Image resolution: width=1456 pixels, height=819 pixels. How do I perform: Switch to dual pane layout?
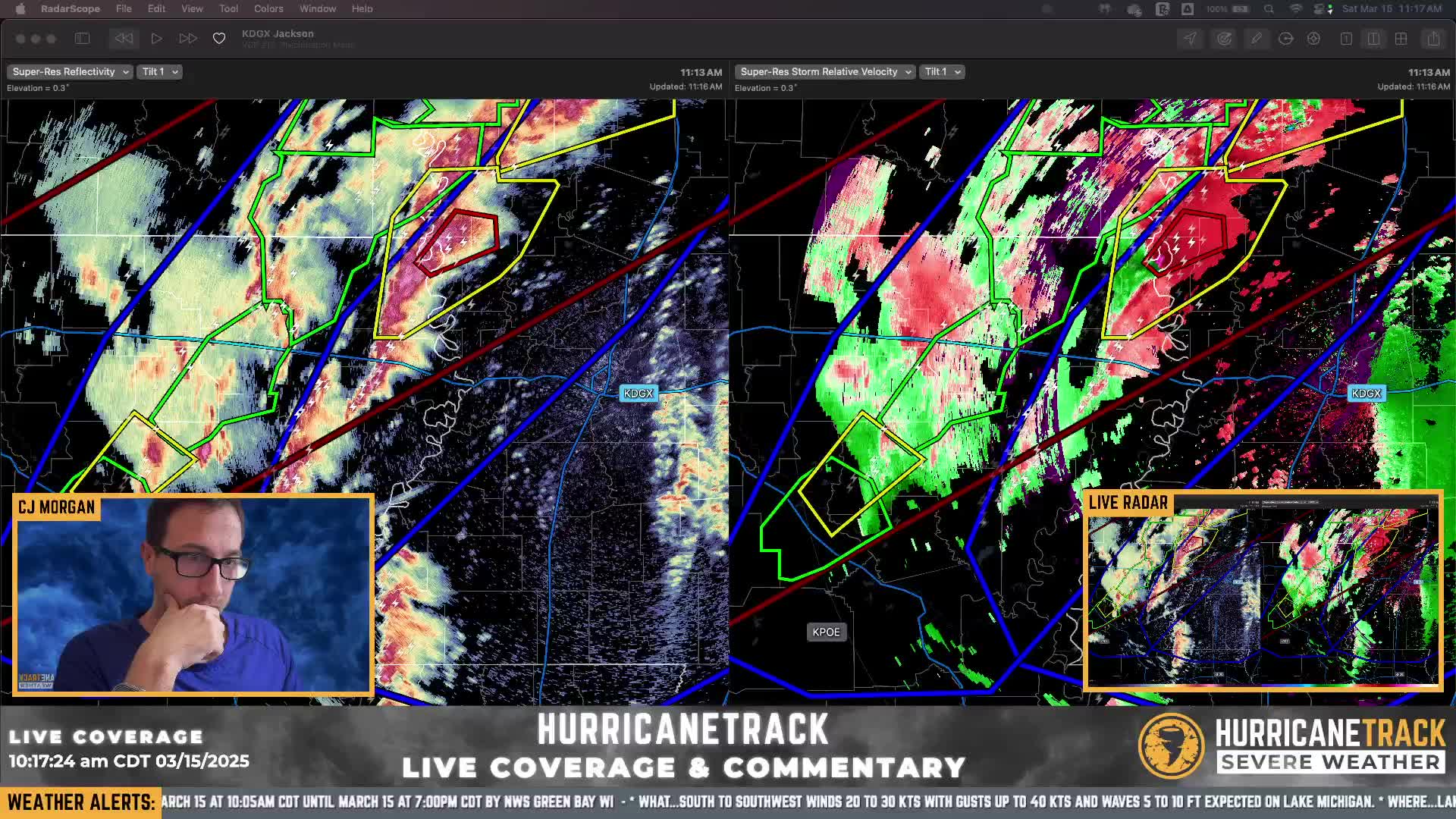coord(1373,39)
